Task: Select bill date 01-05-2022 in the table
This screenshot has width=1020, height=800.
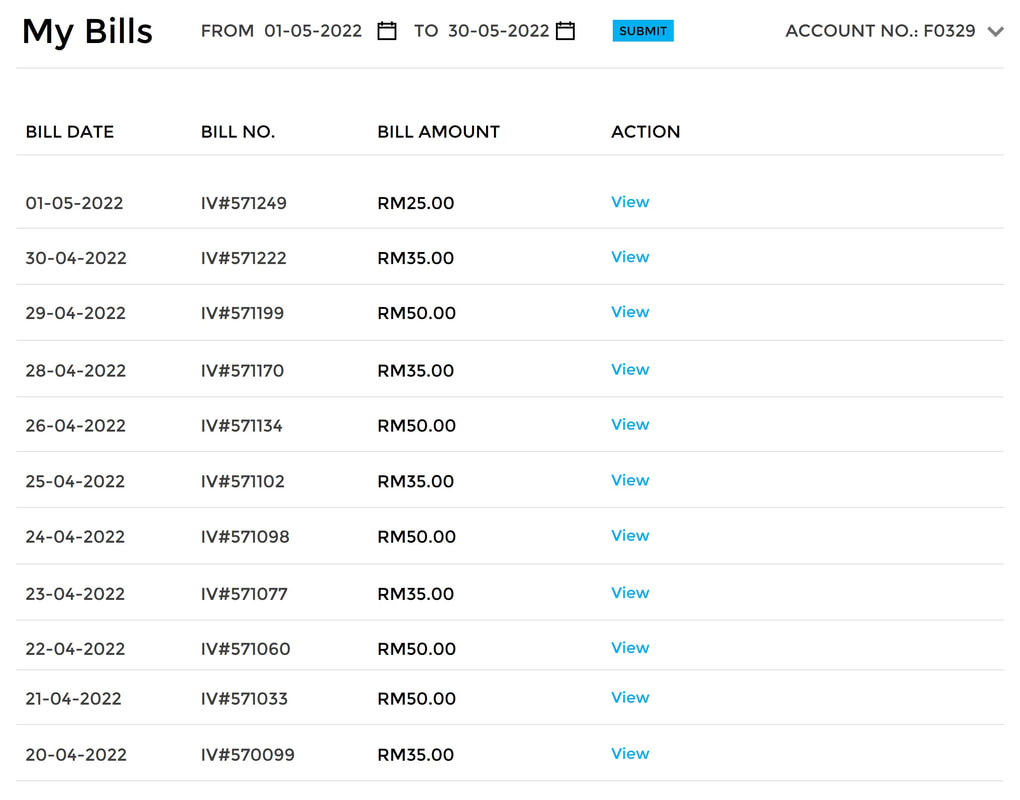Action: [74, 203]
